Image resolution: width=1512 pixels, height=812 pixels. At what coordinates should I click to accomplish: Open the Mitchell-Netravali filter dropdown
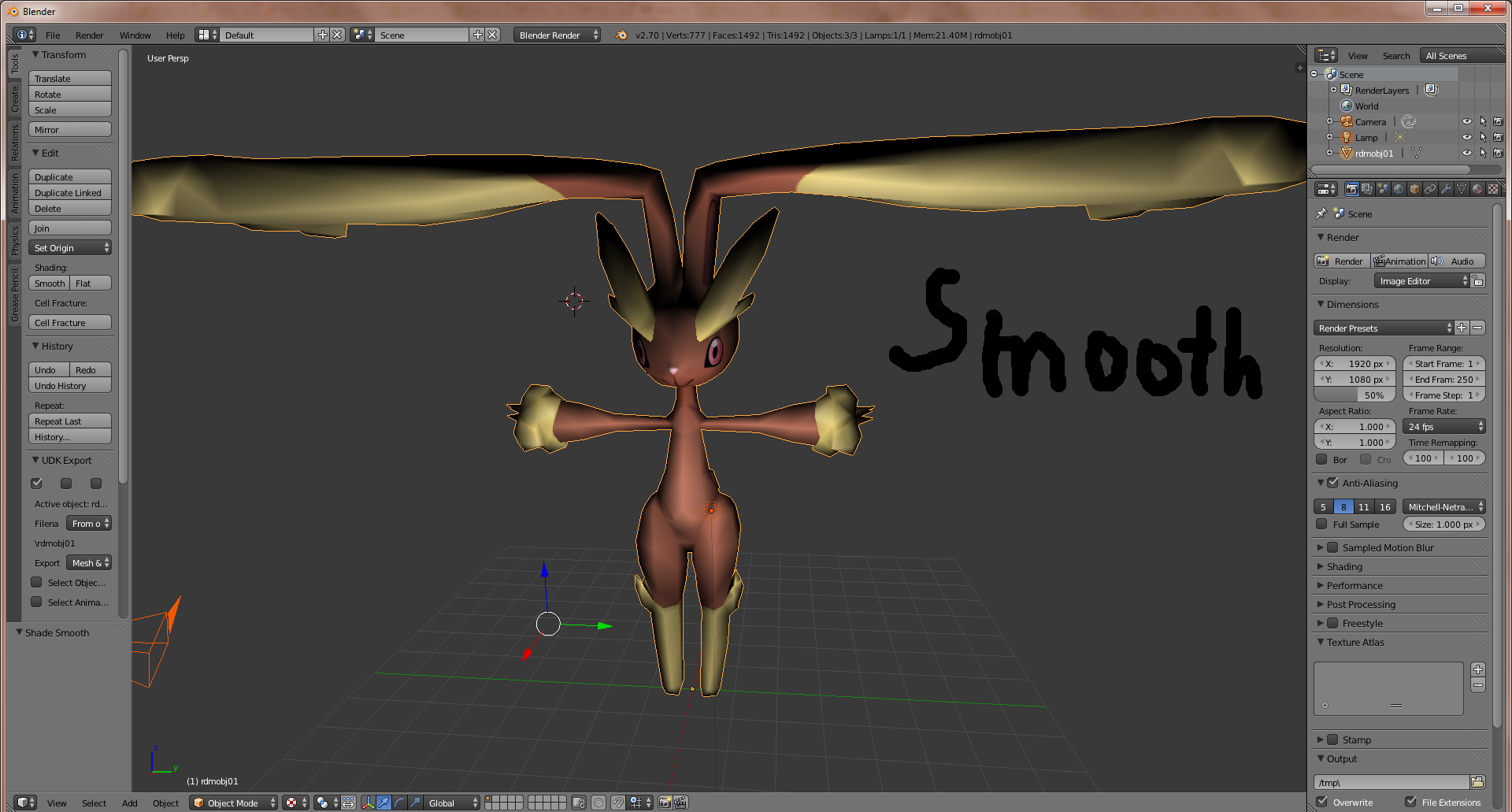[1444, 506]
